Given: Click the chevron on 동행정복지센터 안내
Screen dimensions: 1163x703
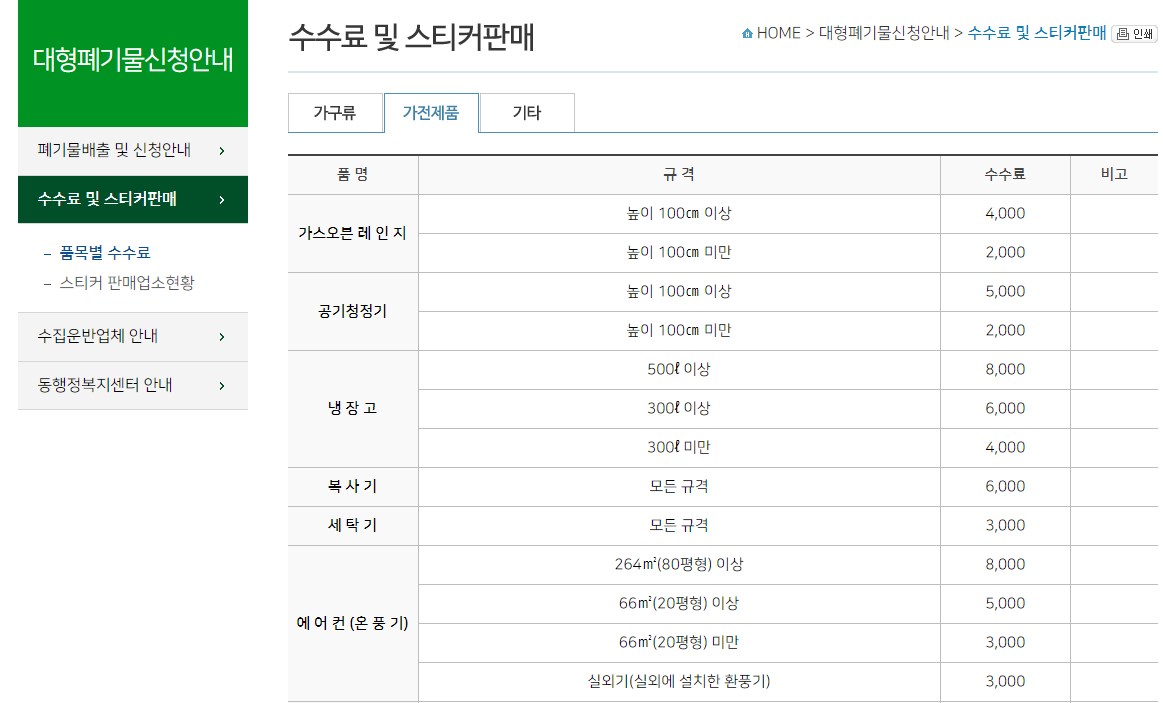Looking at the screenshot, I should tap(222, 385).
